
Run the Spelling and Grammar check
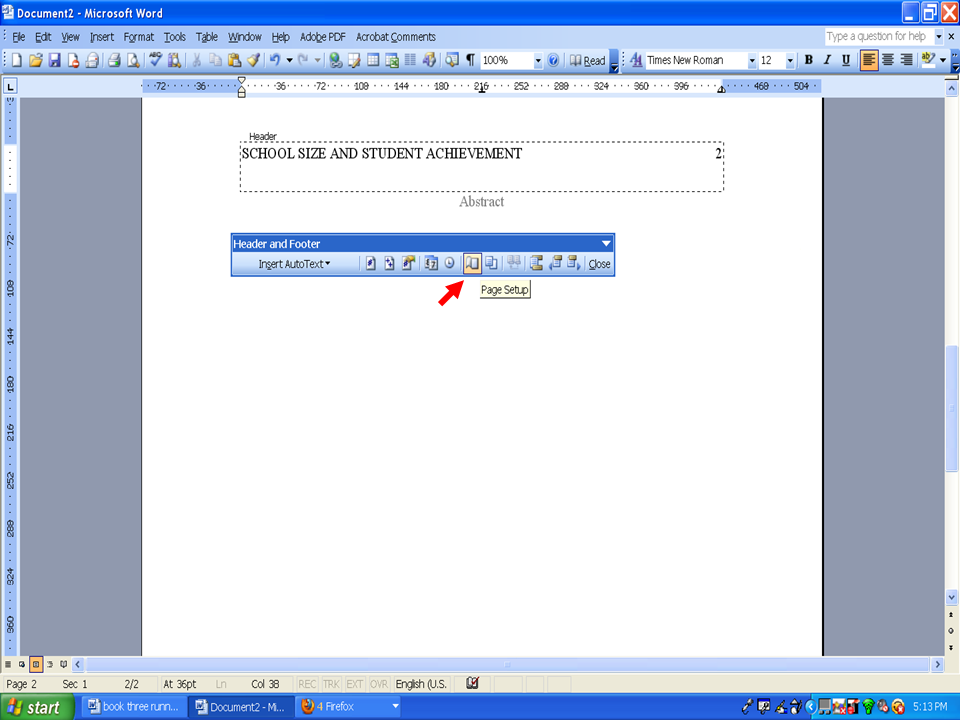pos(156,60)
